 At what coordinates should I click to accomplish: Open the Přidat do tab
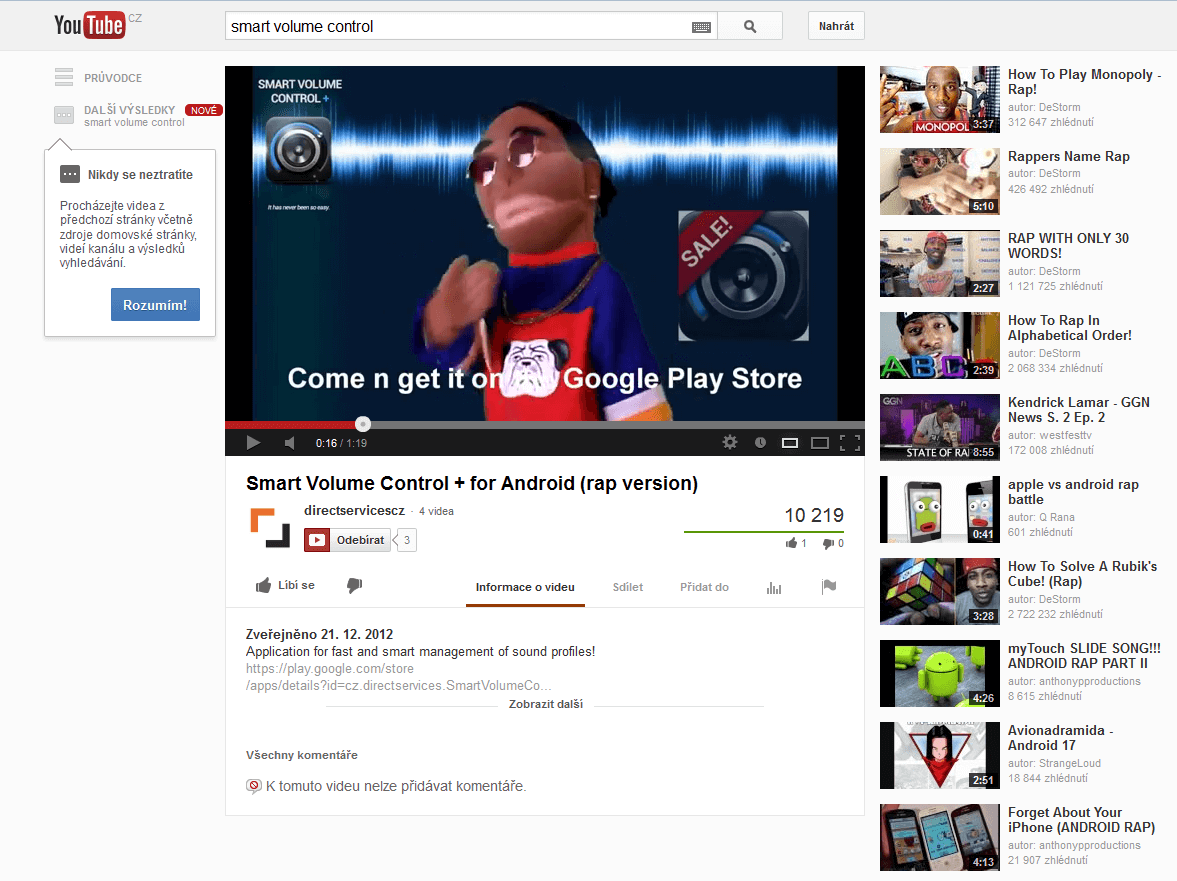click(x=704, y=587)
